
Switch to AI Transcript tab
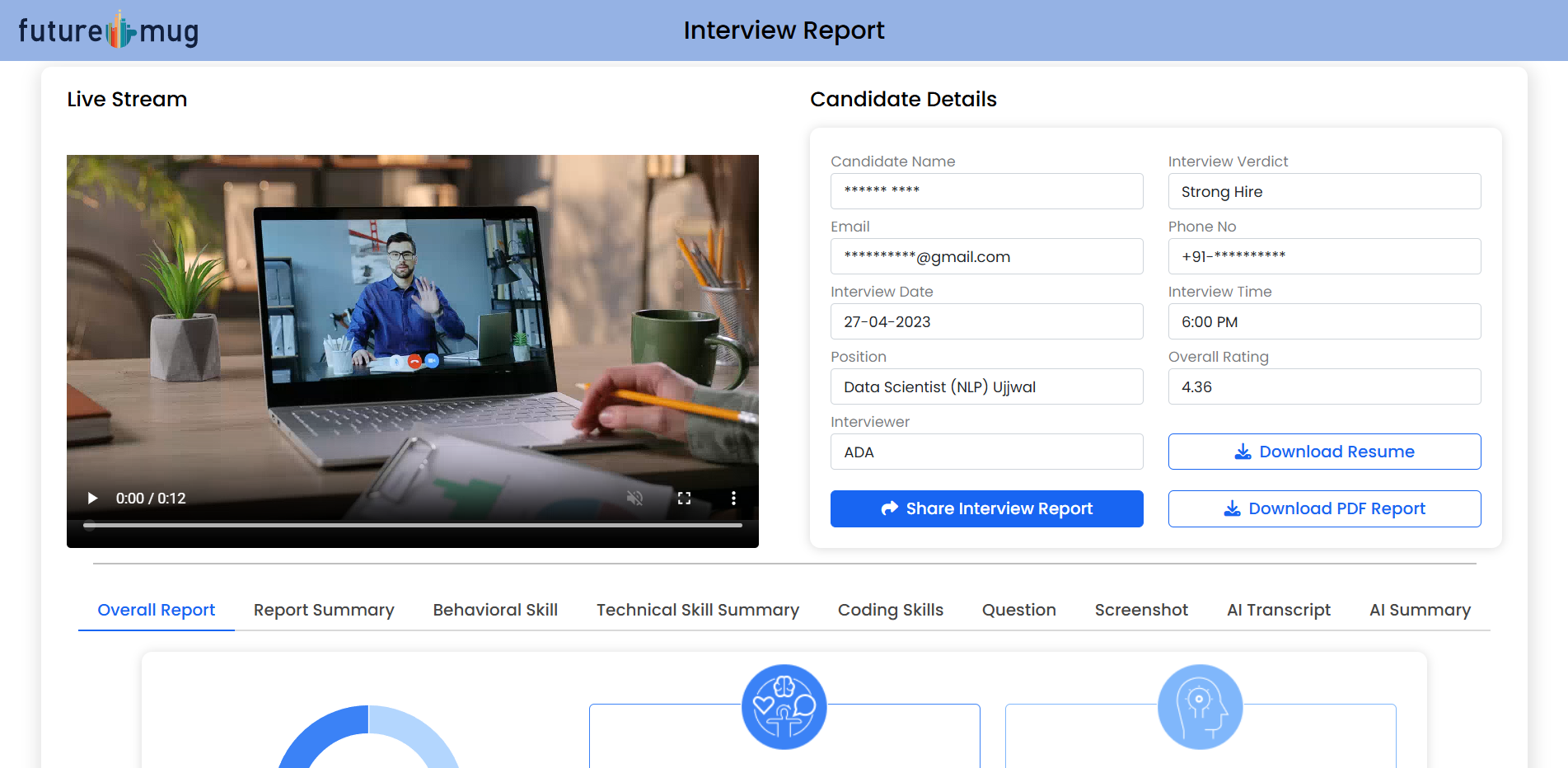(x=1279, y=610)
